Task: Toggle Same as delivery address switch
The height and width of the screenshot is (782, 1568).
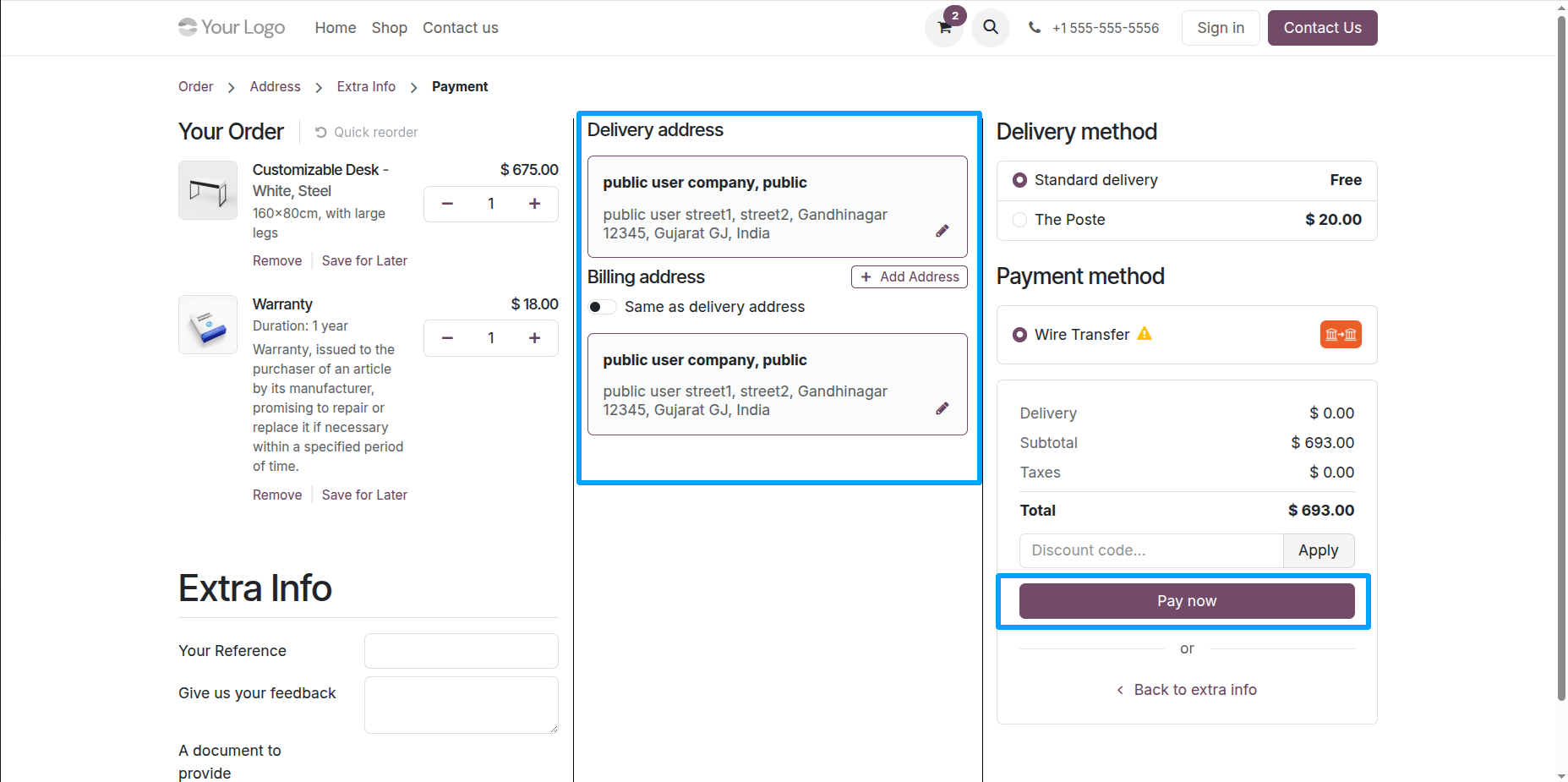Action: (x=603, y=307)
